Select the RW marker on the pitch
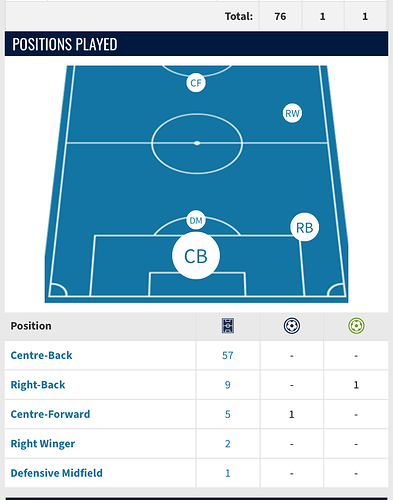 click(292, 113)
